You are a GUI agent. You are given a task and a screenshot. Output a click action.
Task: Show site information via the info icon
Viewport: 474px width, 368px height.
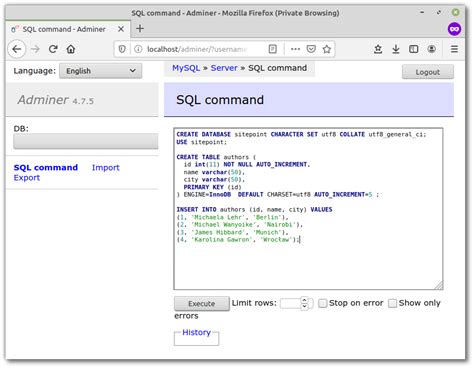click(x=138, y=49)
